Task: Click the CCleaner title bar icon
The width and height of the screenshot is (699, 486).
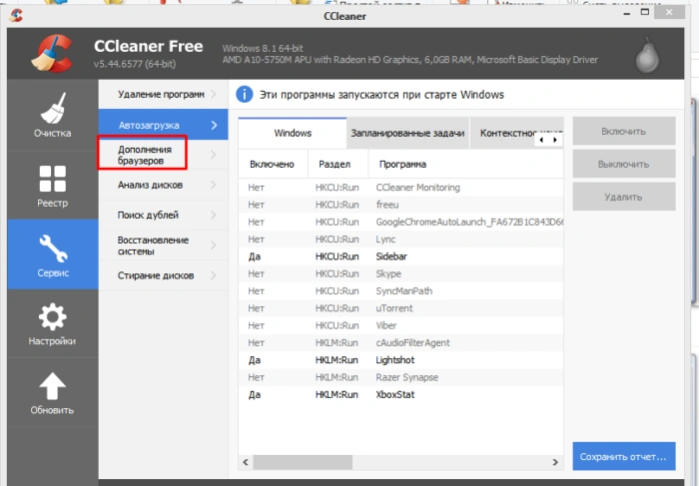Action: pyautogui.click(x=16, y=15)
